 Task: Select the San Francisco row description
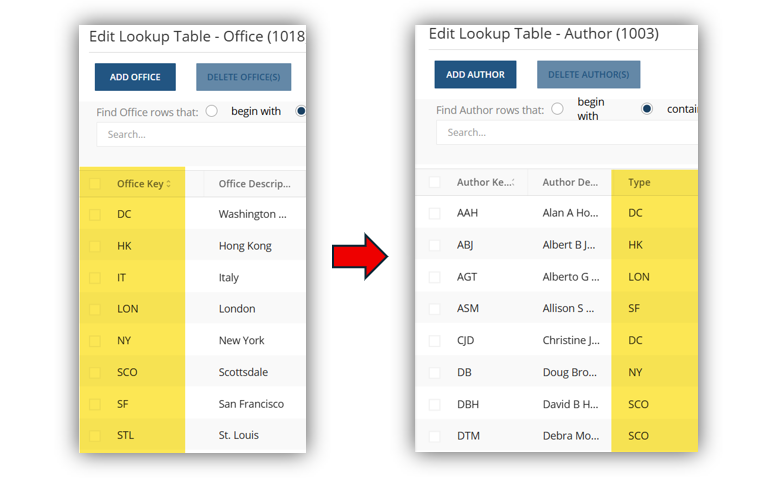[251, 404]
